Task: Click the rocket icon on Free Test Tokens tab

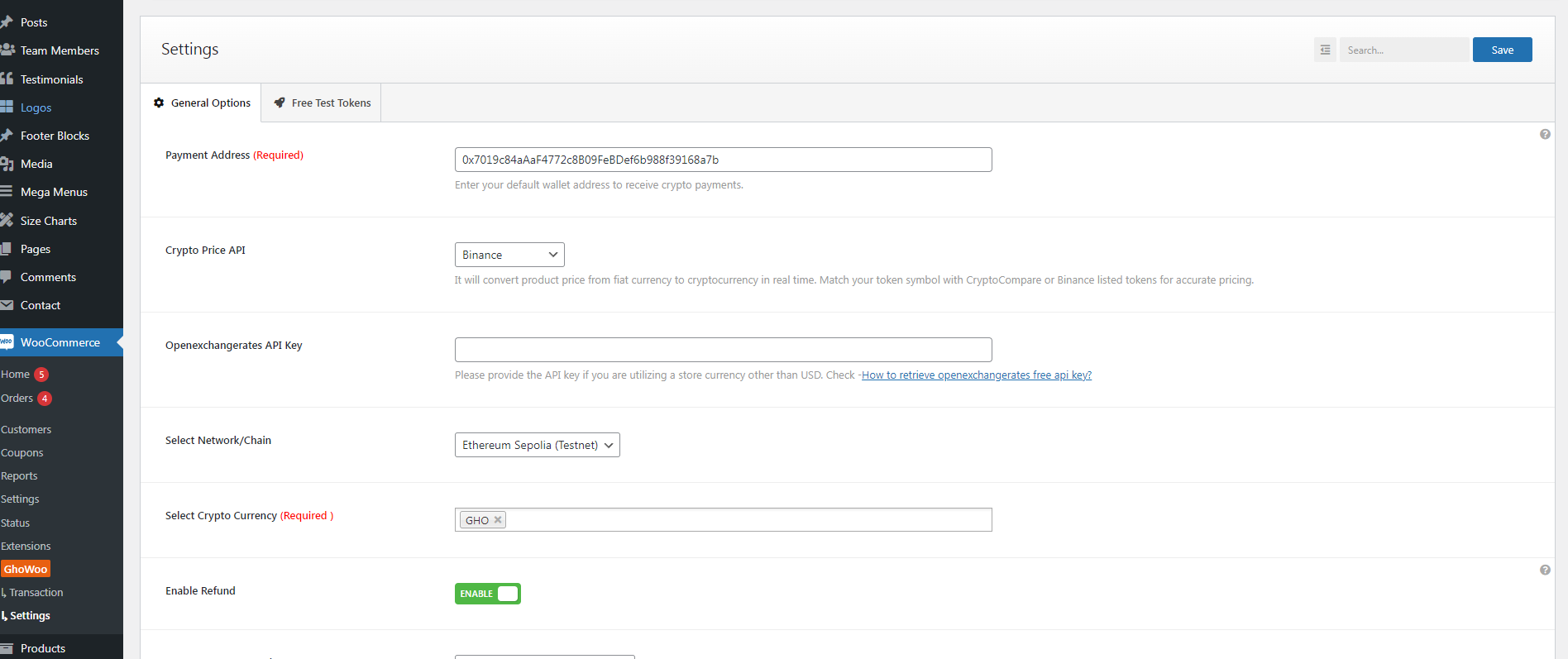Action: click(280, 103)
